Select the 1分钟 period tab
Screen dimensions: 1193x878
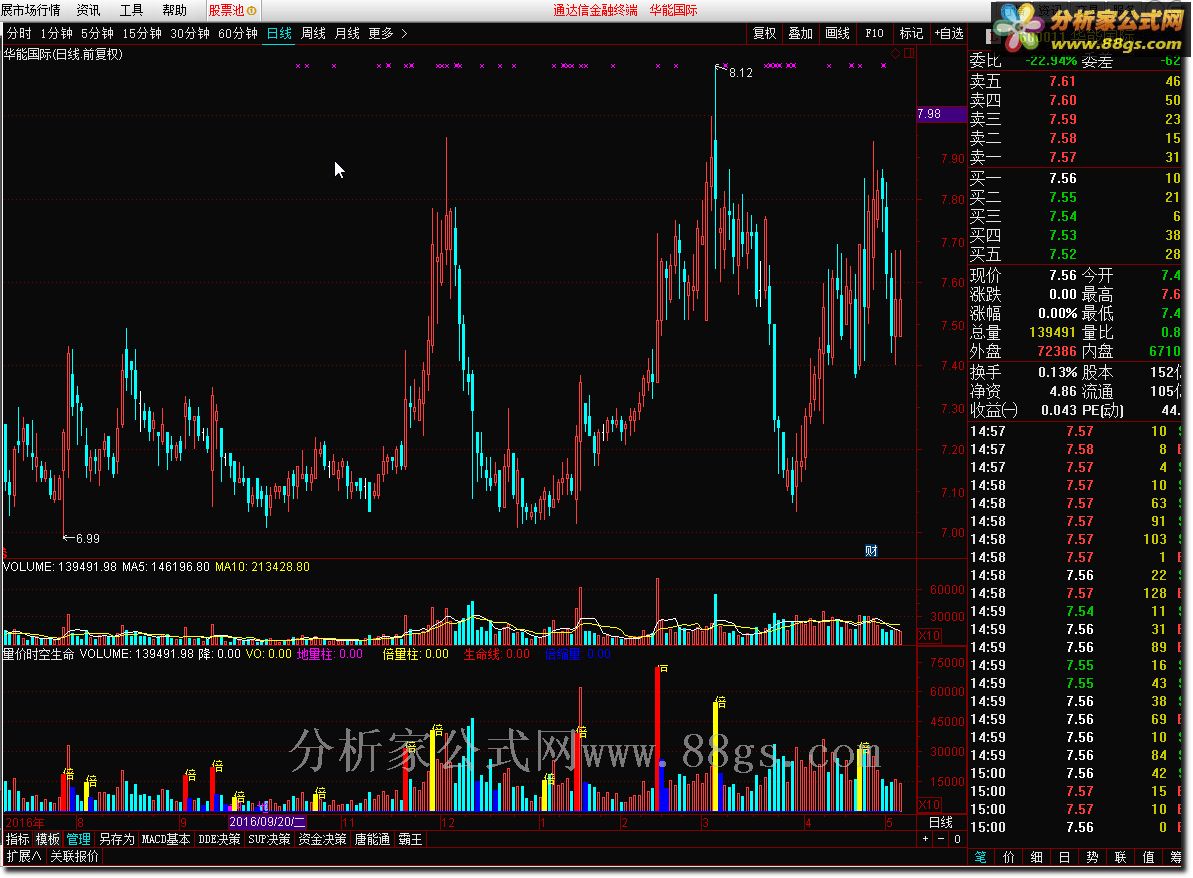pos(56,33)
